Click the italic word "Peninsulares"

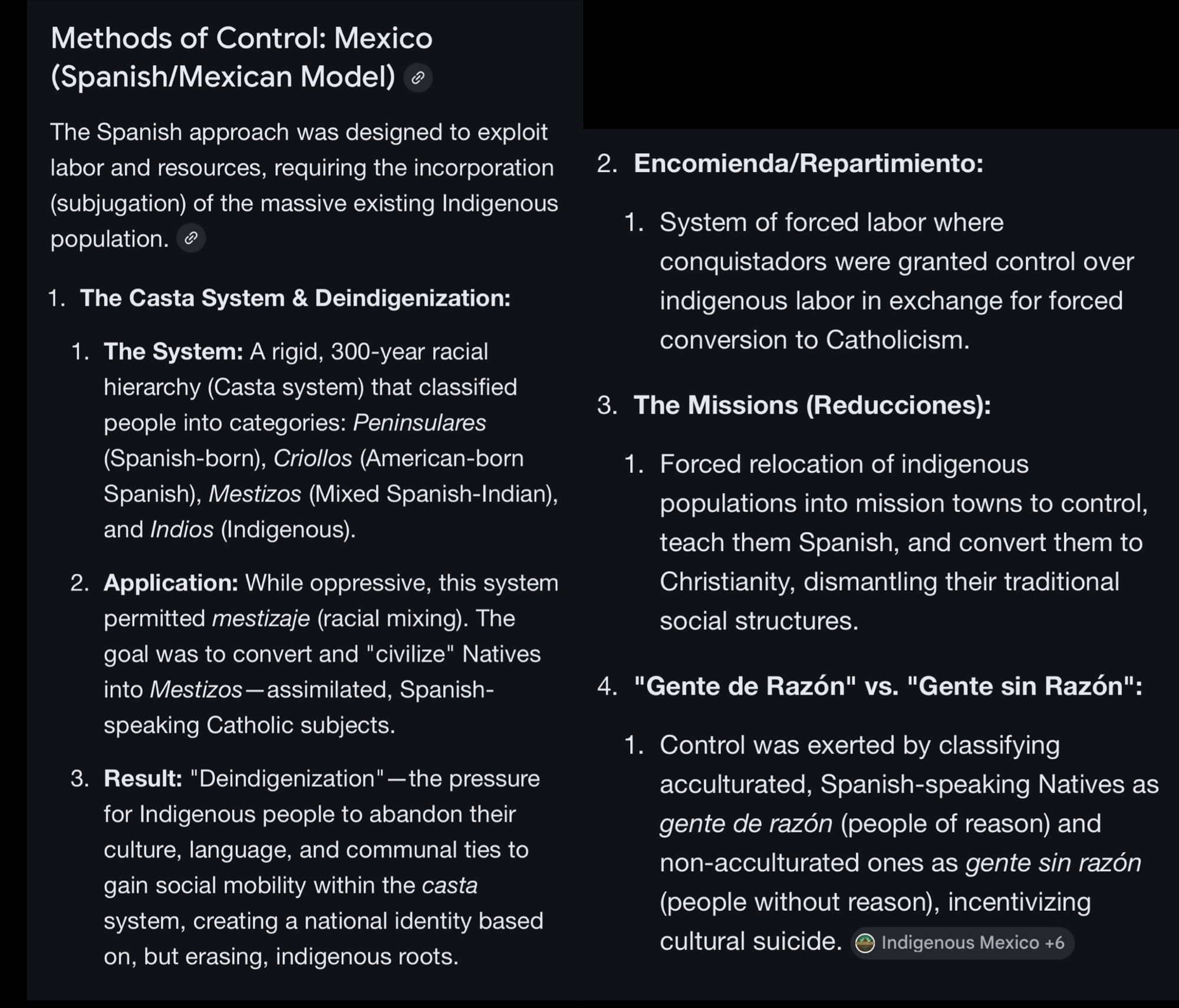419,423
